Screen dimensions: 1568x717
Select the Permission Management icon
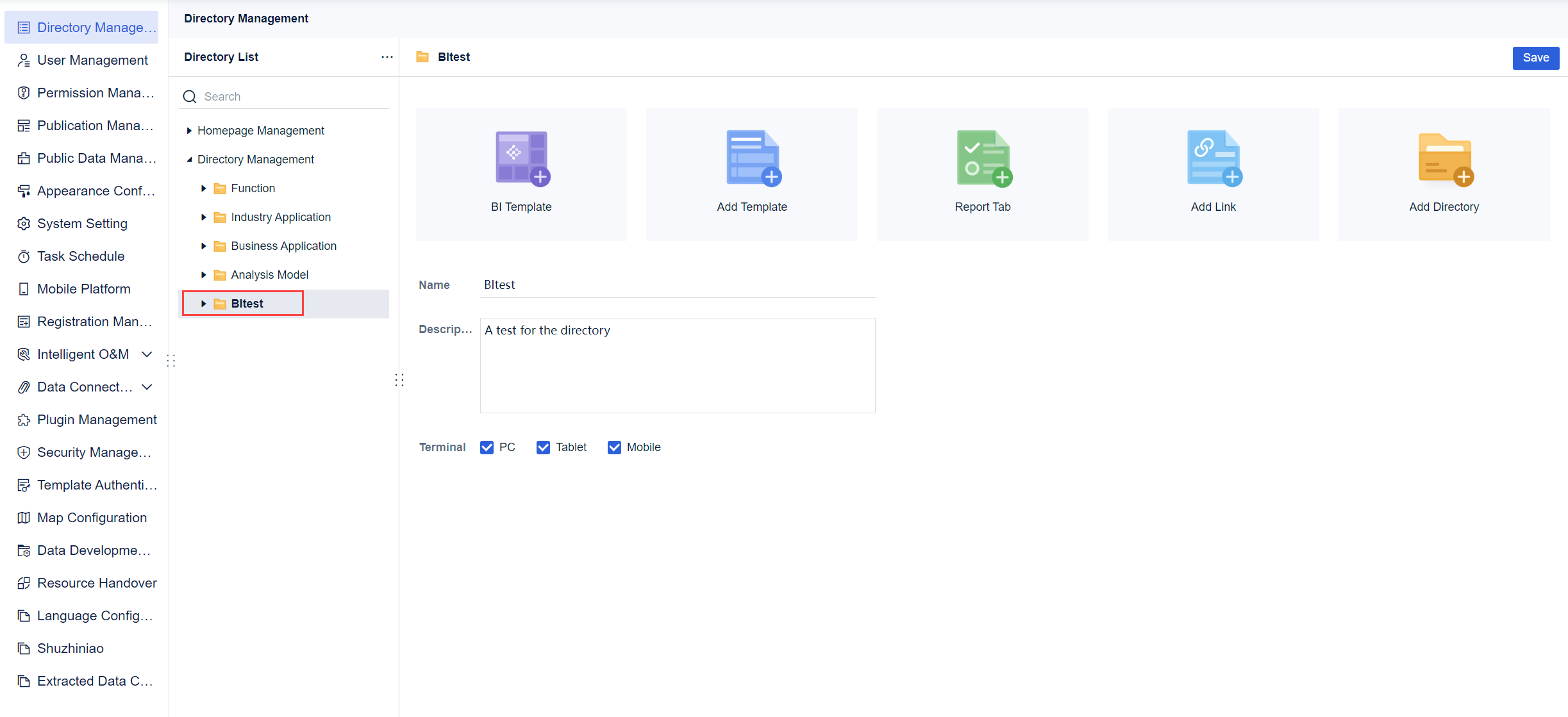tap(24, 92)
